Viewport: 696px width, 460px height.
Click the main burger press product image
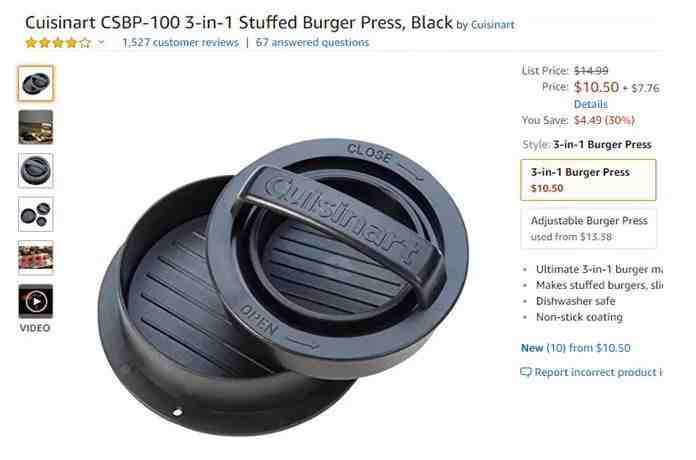pyautogui.click(x=283, y=287)
